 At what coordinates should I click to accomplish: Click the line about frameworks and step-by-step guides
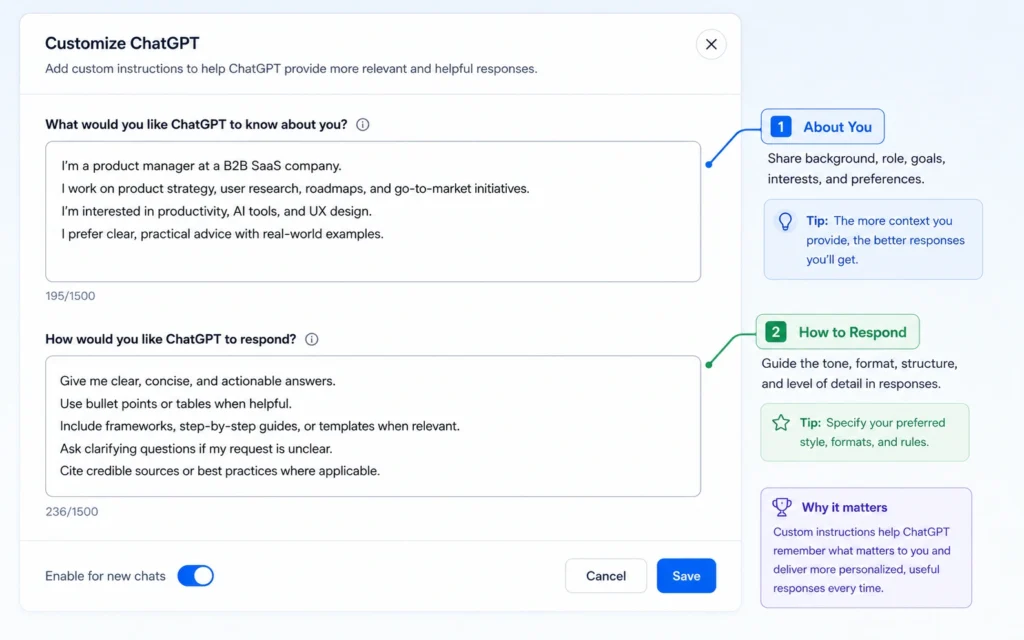260,426
